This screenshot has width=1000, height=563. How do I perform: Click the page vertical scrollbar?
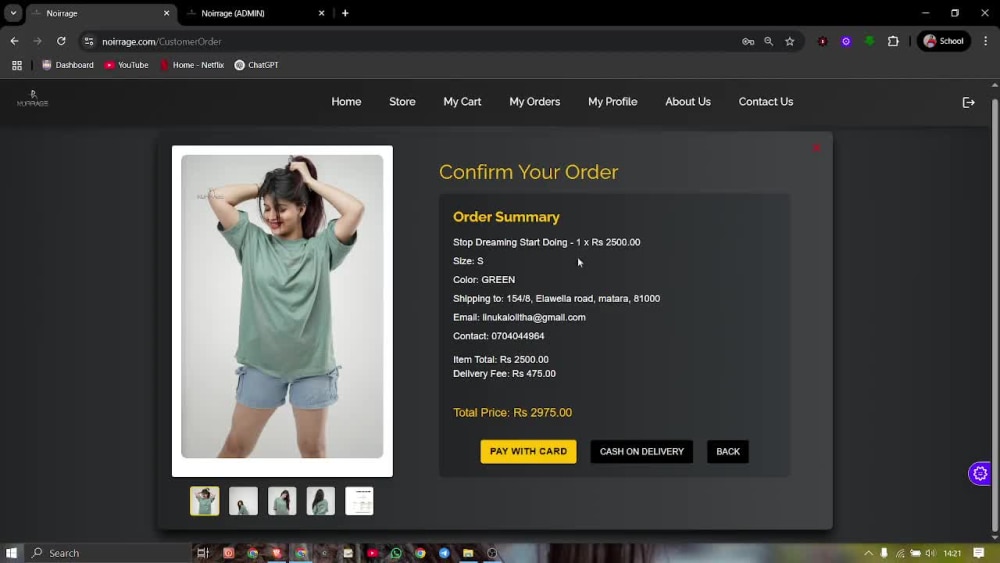click(995, 312)
